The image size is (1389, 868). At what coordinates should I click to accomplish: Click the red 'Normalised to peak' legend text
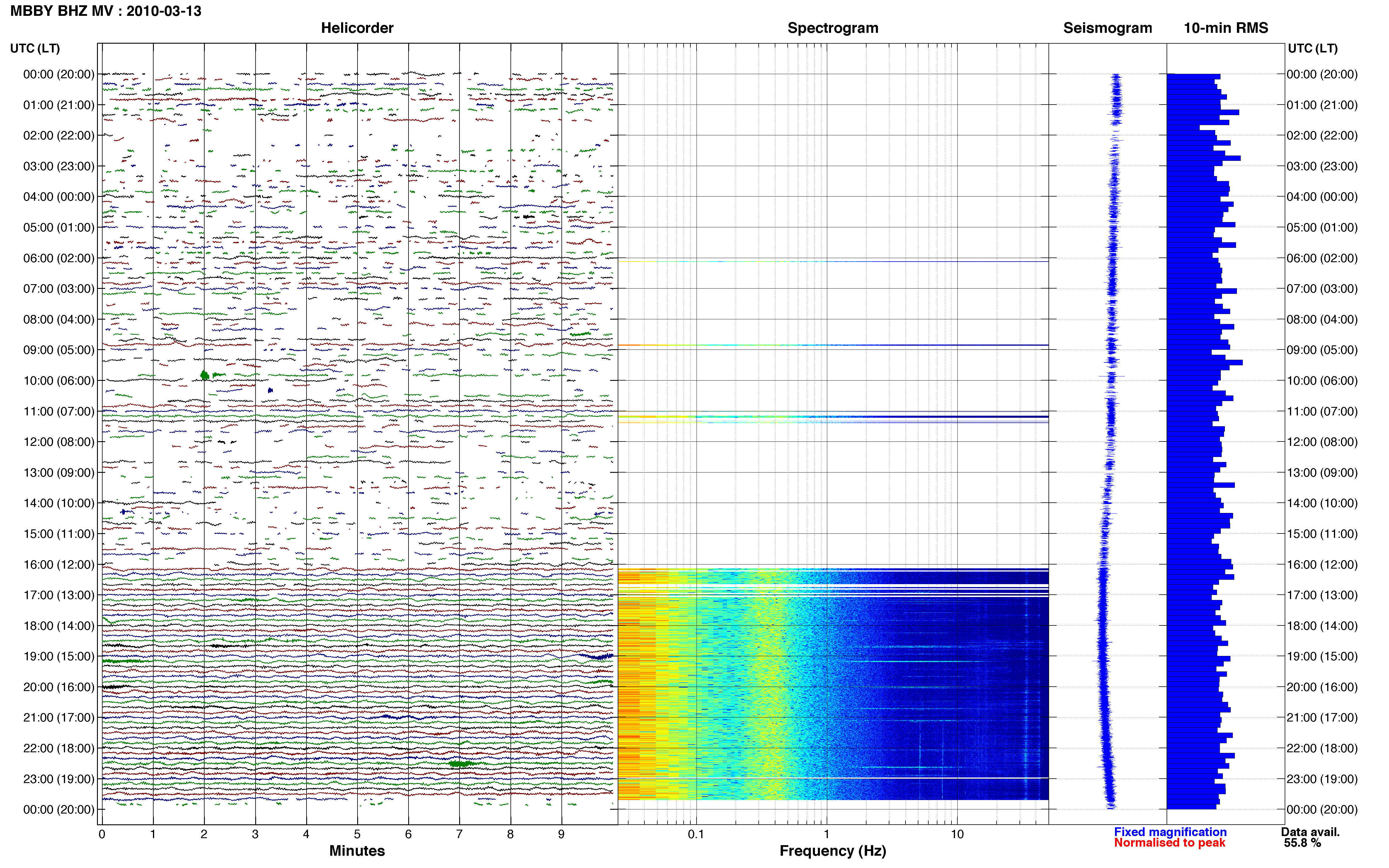click(1170, 843)
